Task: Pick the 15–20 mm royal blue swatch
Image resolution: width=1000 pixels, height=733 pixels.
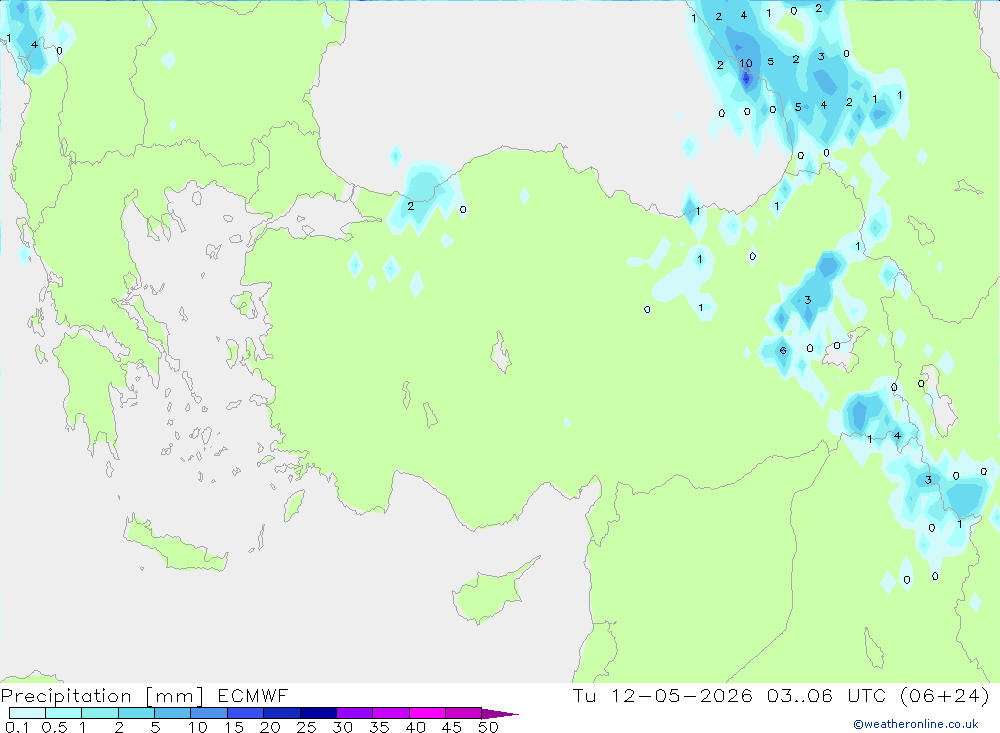Action: point(245,713)
